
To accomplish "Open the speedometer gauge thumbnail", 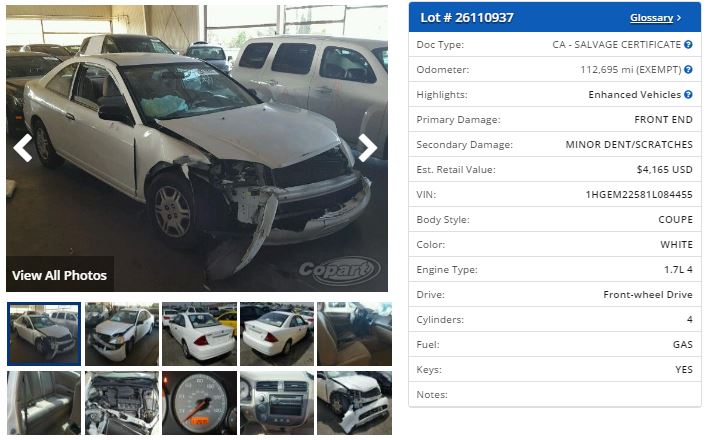I will coord(199,403).
